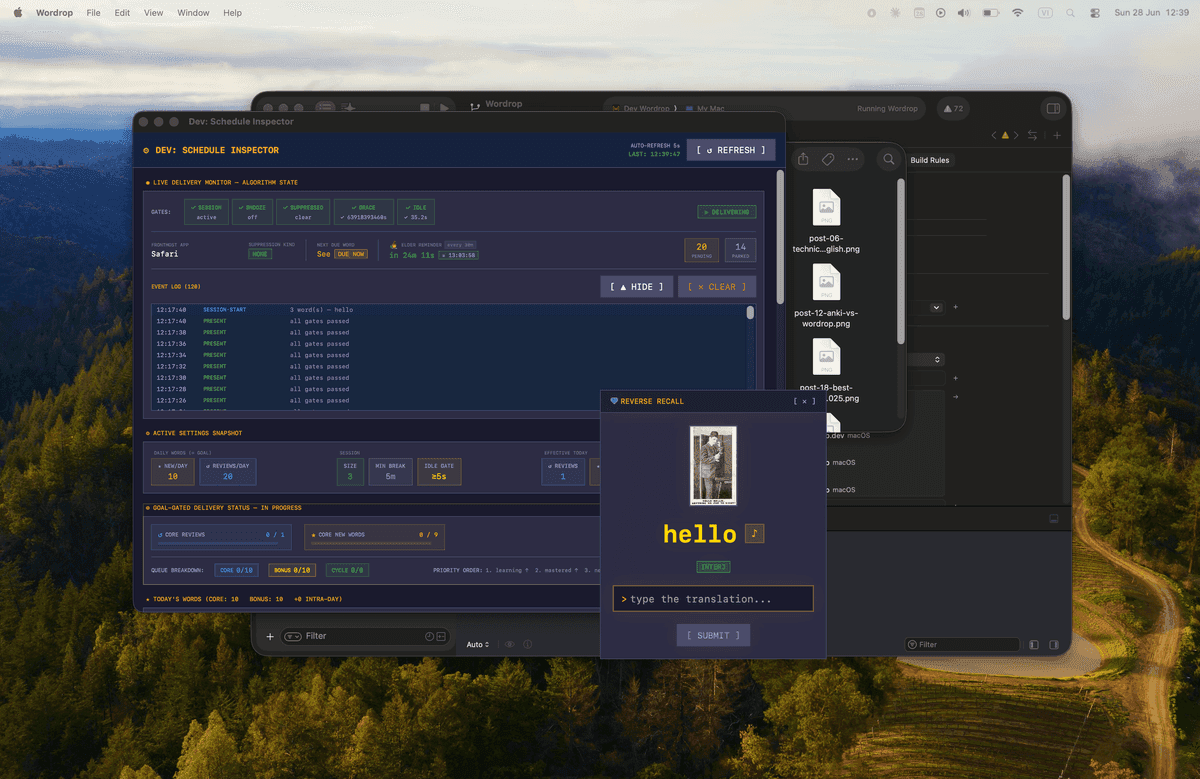The height and width of the screenshot is (779, 1200).
Task: Toggle the DELIVERING status indicator
Action: tap(727, 212)
